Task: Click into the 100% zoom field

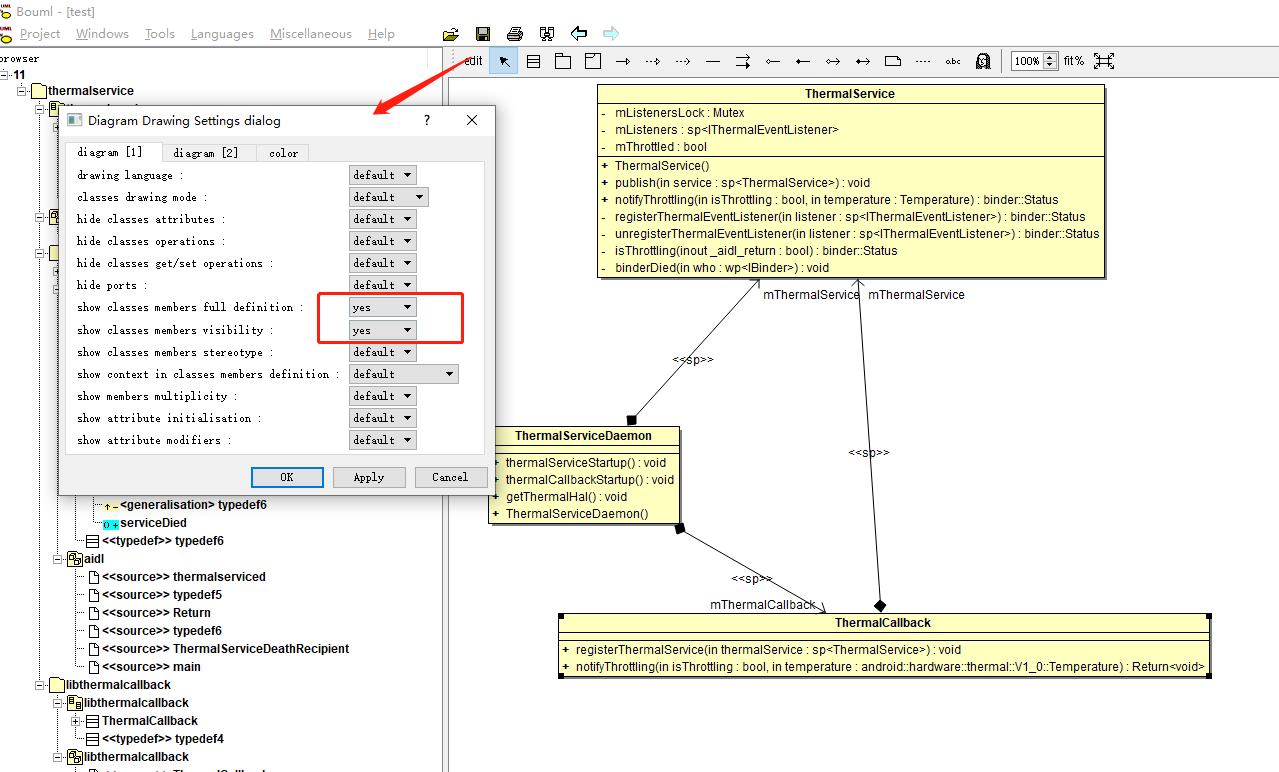Action: tap(1027, 61)
